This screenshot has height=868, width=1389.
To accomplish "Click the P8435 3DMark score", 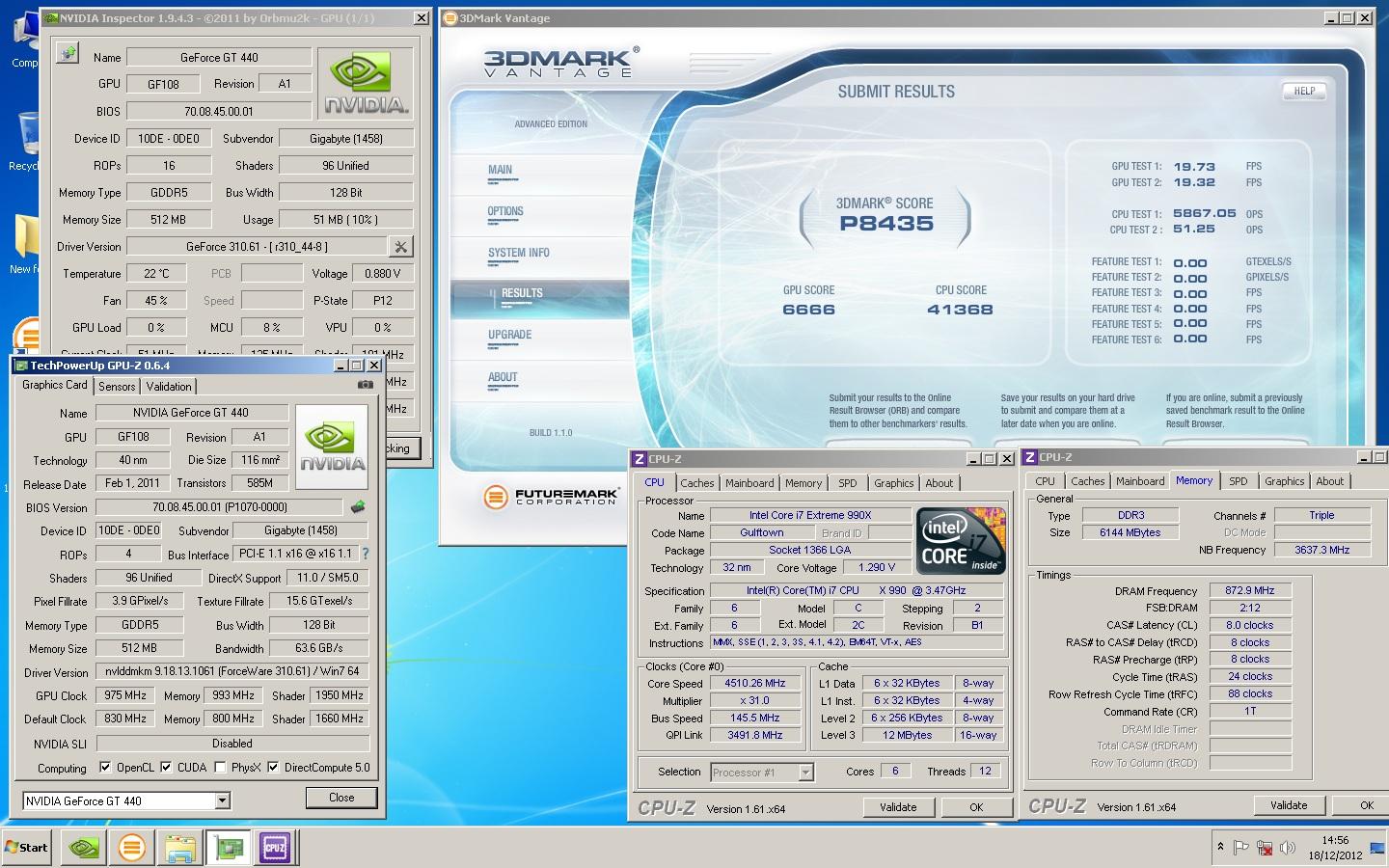I will (886, 224).
